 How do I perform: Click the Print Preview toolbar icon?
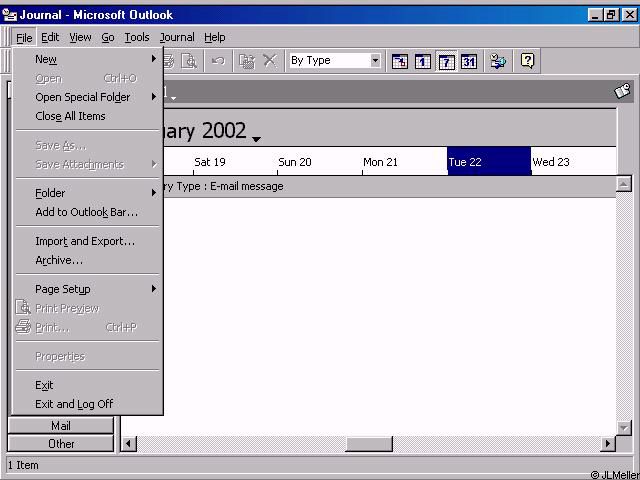click(189, 61)
